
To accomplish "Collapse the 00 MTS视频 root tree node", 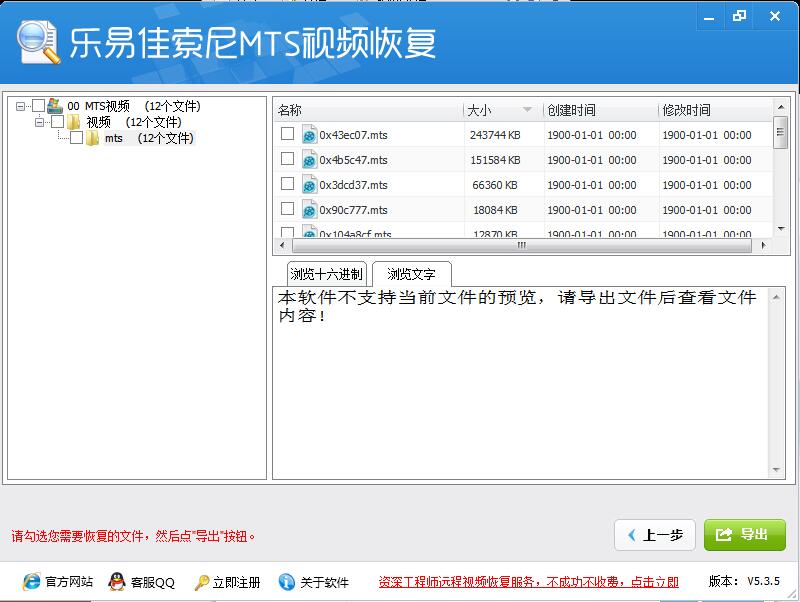I will point(20,106).
